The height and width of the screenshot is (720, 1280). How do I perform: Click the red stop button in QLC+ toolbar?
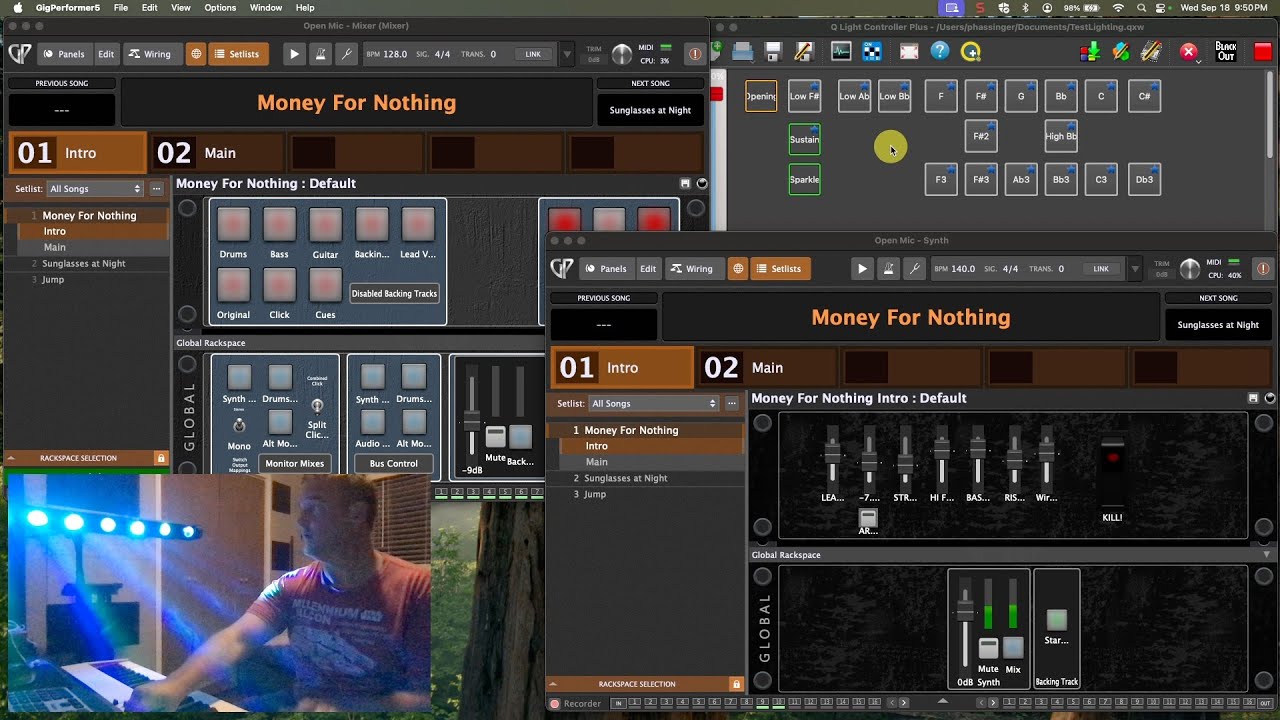pos(1263,51)
